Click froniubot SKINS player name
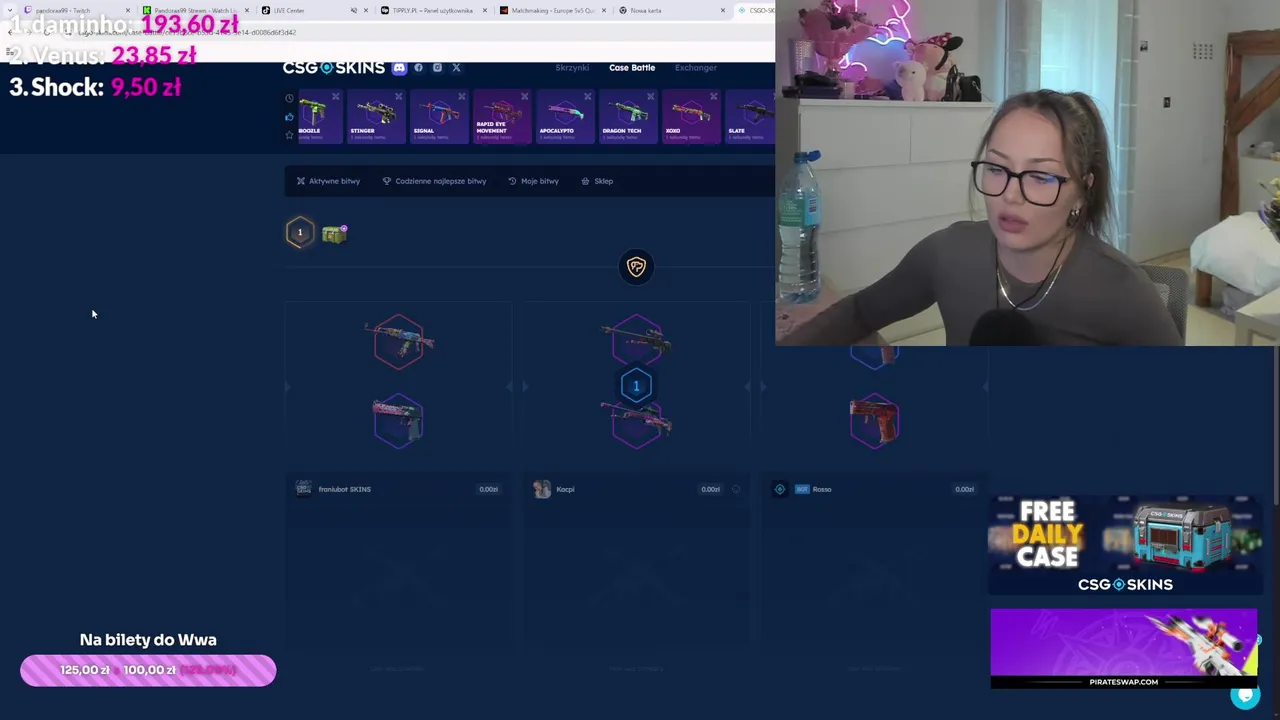1280x720 pixels. (x=344, y=489)
